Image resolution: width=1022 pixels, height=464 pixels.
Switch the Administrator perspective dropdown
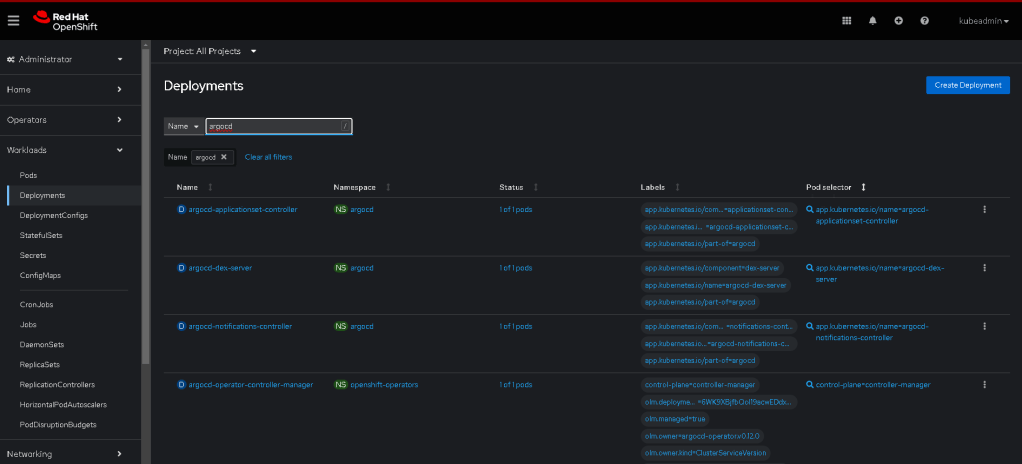coord(65,59)
